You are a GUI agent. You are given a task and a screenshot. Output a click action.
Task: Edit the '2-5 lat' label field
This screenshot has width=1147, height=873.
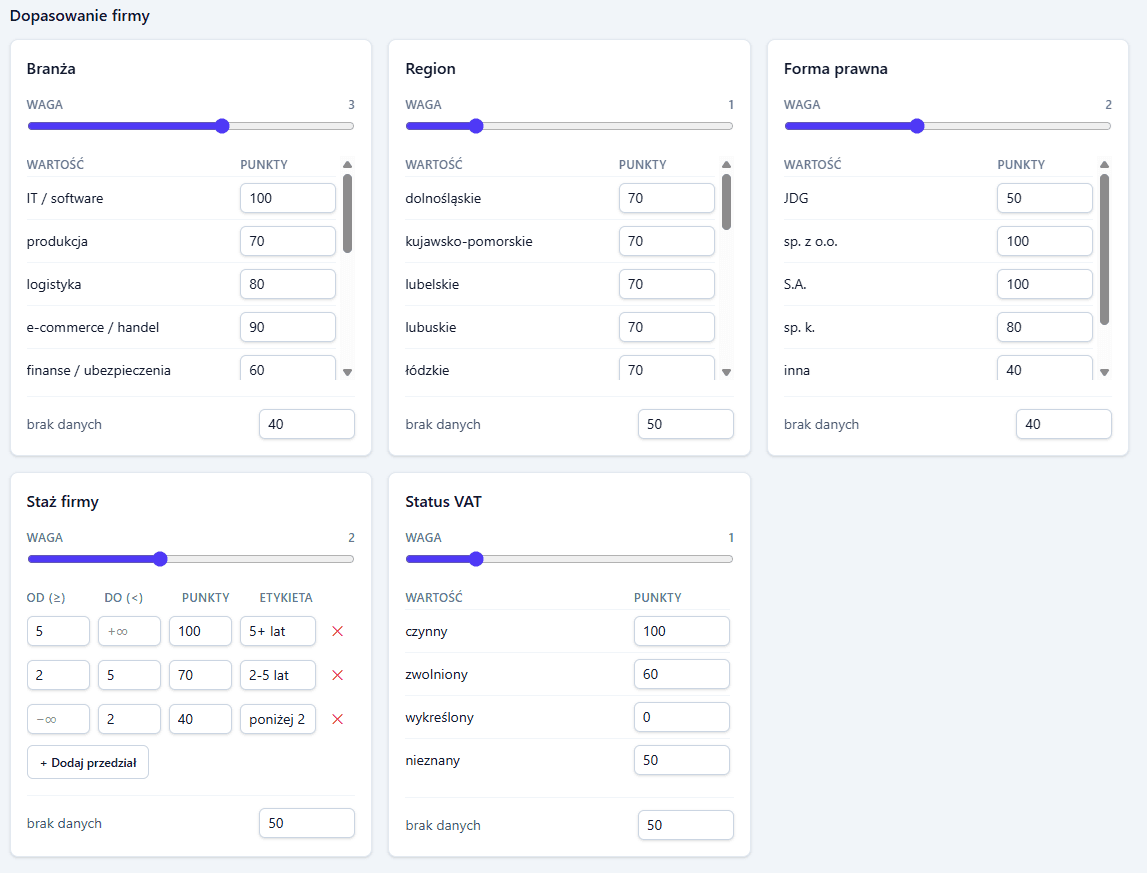[x=278, y=675]
